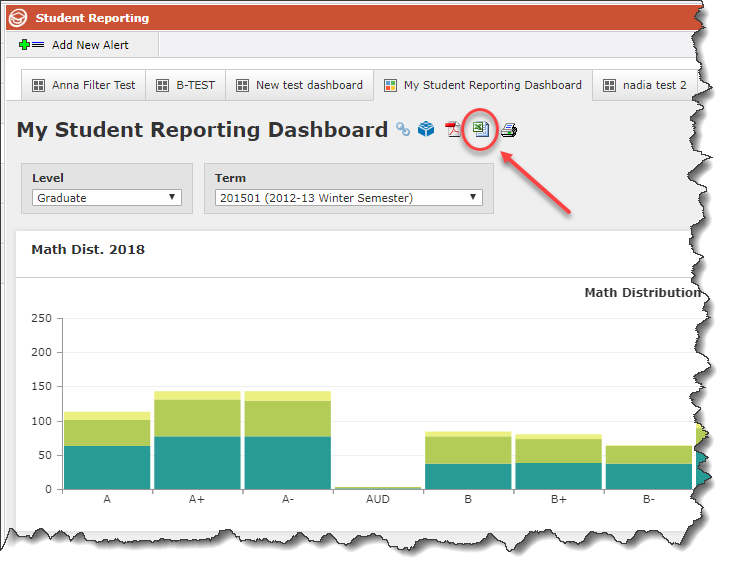Click the Export to Excel icon
Viewport: 735px width, 573px height.
point(481,130)
